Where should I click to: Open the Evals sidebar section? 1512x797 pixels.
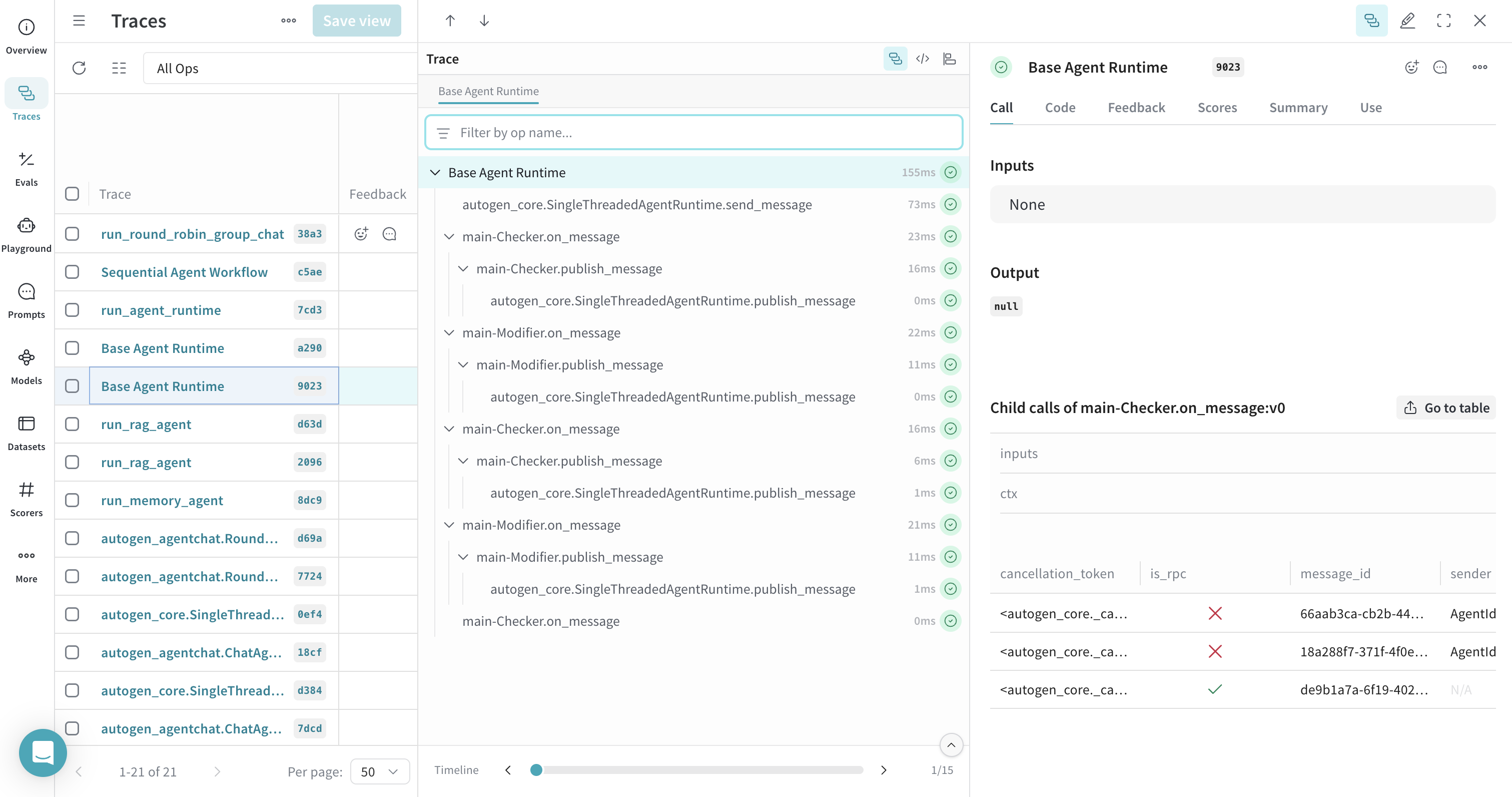27,168
